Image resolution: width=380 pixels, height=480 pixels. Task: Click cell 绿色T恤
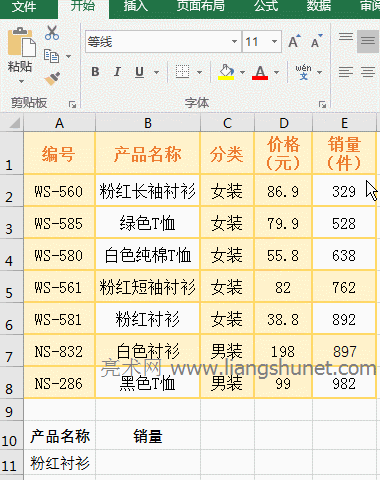[x=148, y=222]
